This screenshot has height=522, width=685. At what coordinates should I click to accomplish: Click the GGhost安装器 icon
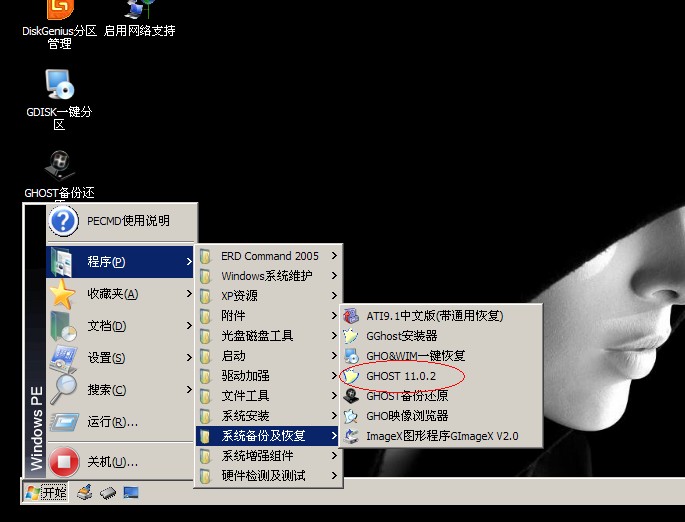[351, 335]
